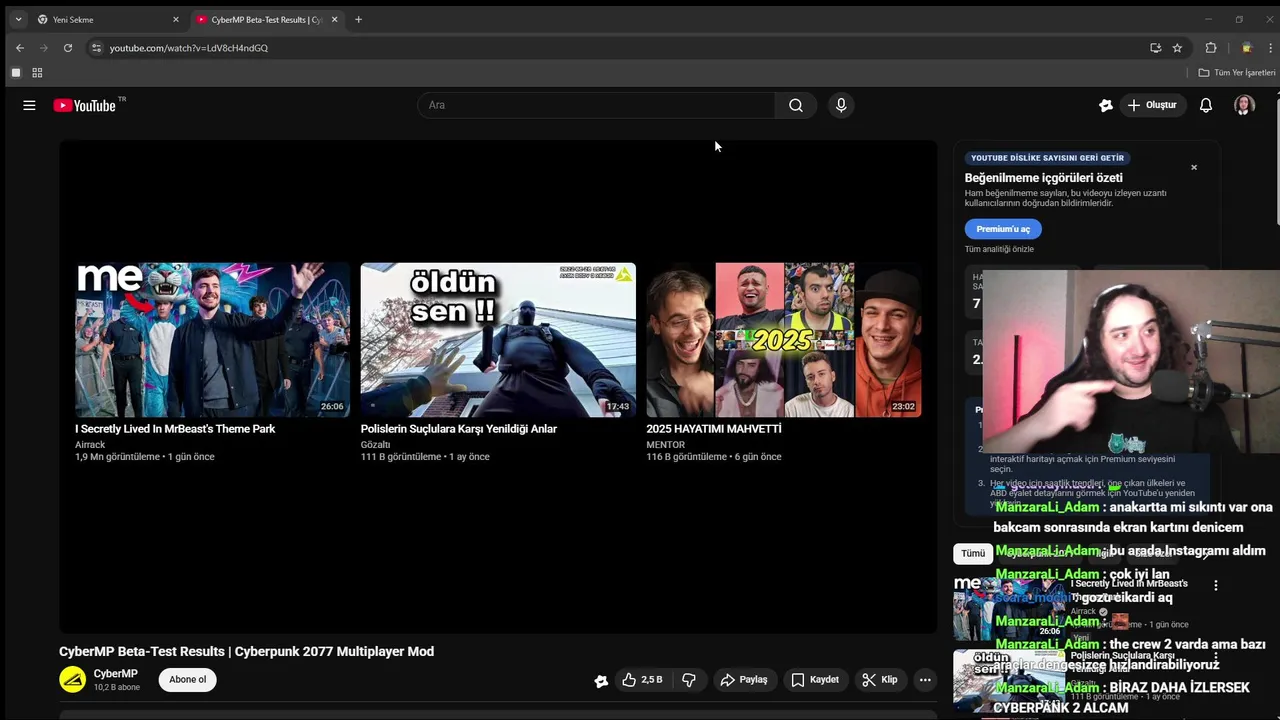Click the Ara search field
The height and width of the screenshot is (720, 1280).
(596, 105)
